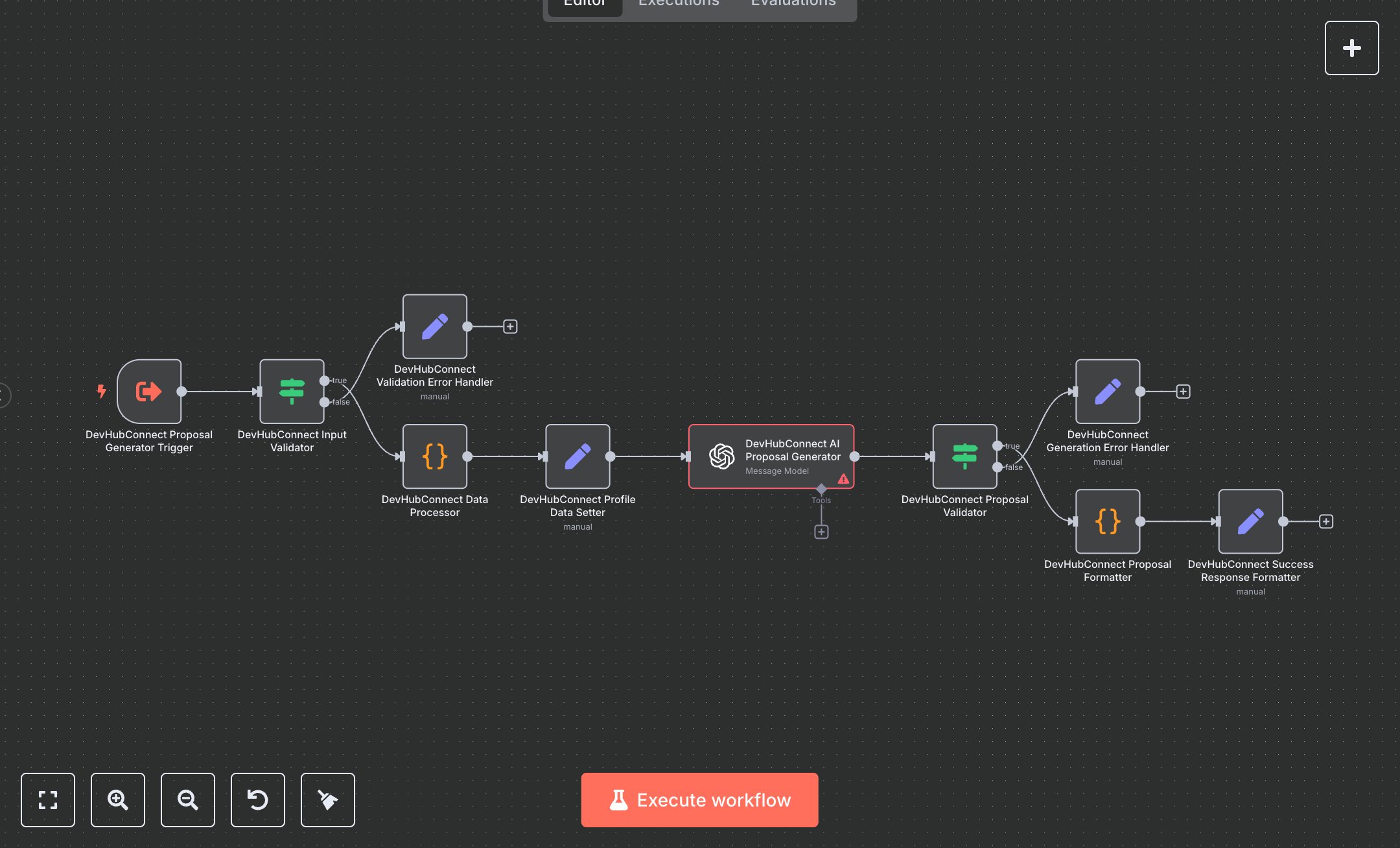This screenshot has width=1400, height=848.
Task: Add a node after the Success Response Formatter
Action: click(1326, 521)
